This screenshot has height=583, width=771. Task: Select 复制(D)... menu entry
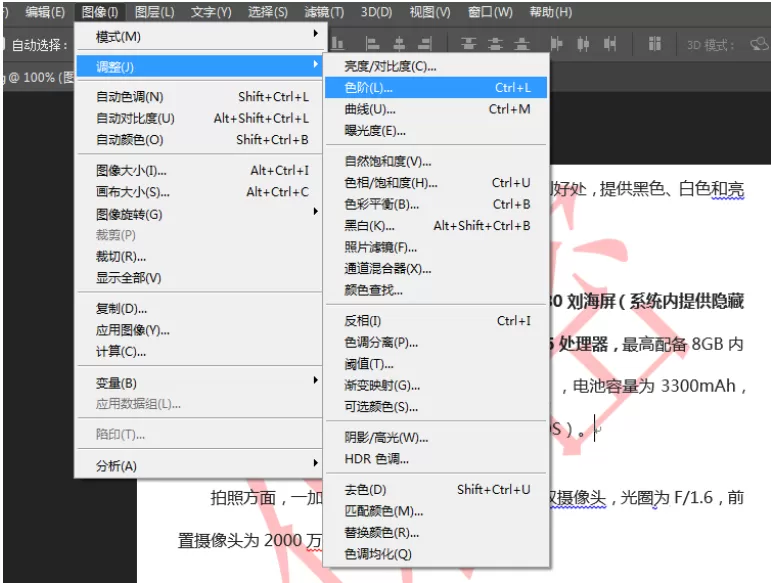[x=199, y=309]
